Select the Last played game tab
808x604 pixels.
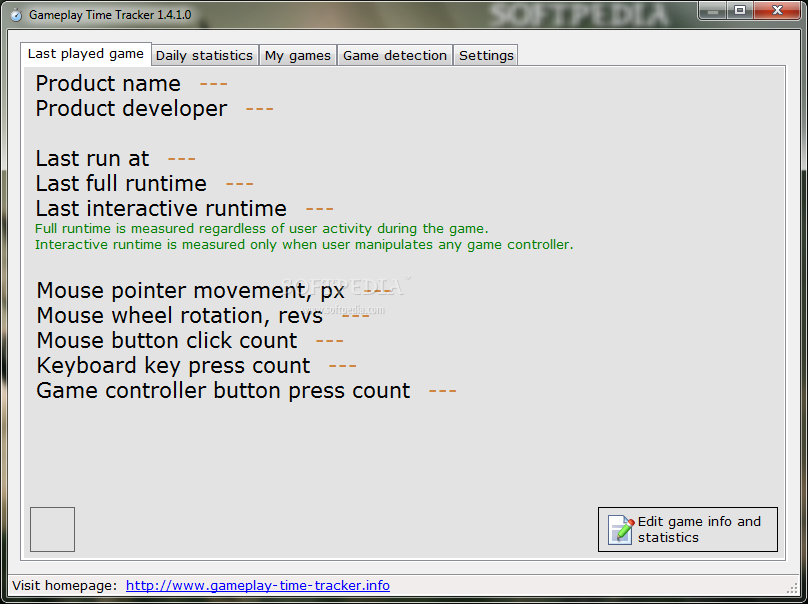tap(86, 54)
